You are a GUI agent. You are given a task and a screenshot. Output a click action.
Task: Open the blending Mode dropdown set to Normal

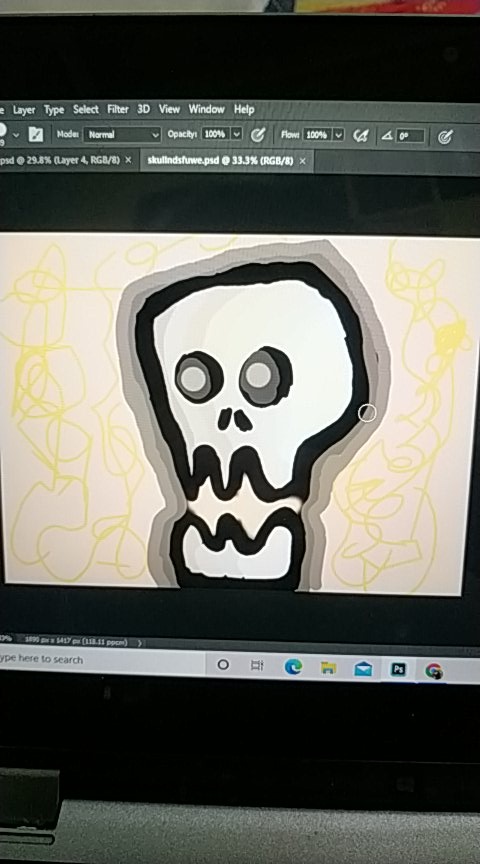point(122,134)
